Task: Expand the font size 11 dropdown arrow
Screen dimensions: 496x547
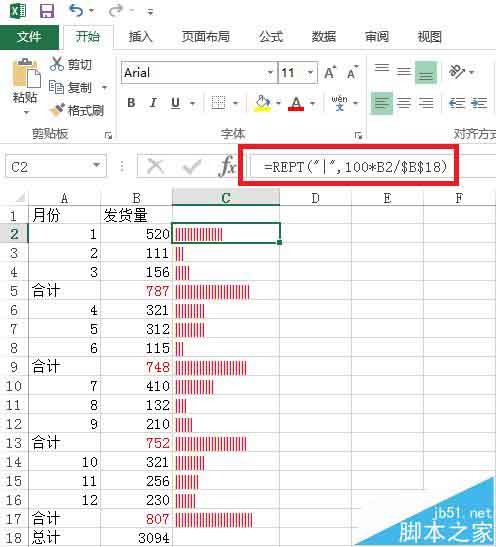Action: coord(310,73)
